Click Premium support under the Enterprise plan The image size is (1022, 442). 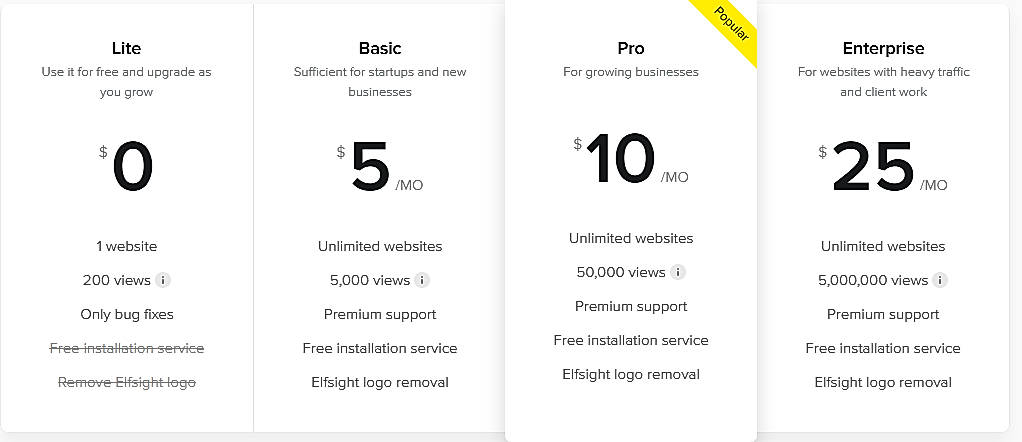(x=883, y=314)
